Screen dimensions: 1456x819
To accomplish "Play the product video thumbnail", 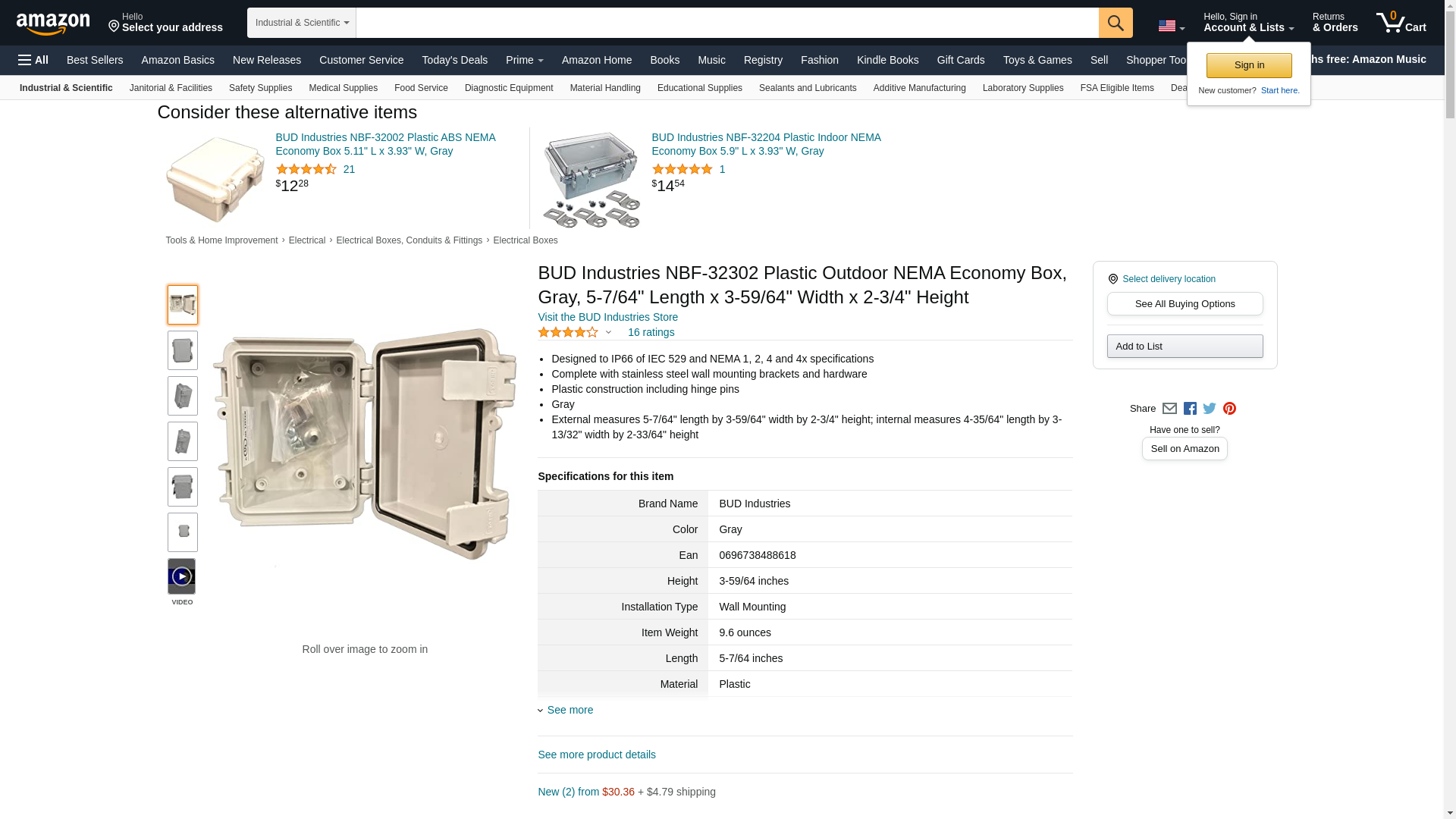I will click(182, 577).
